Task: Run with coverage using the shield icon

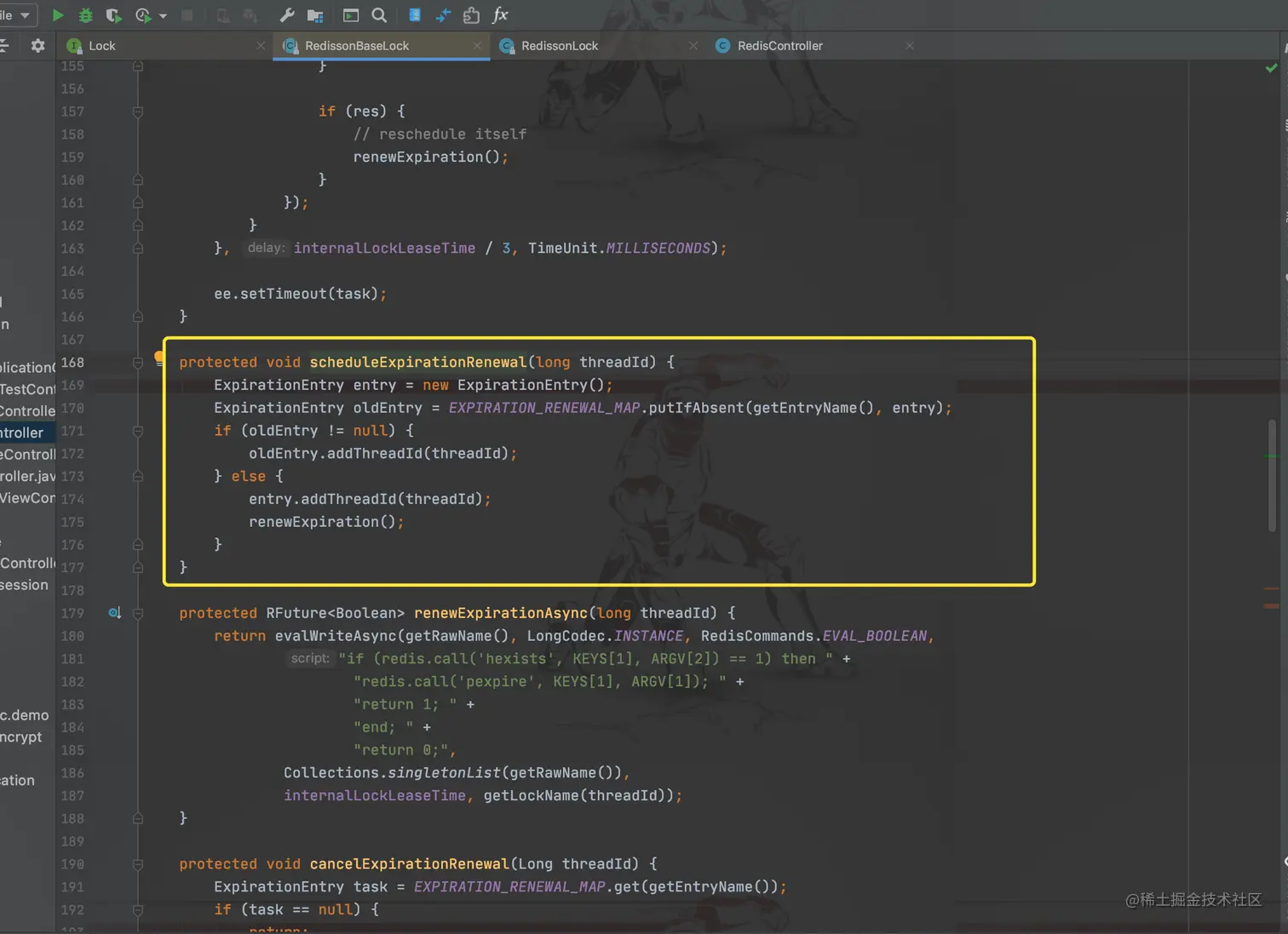Action: click(x=112, y=15)
